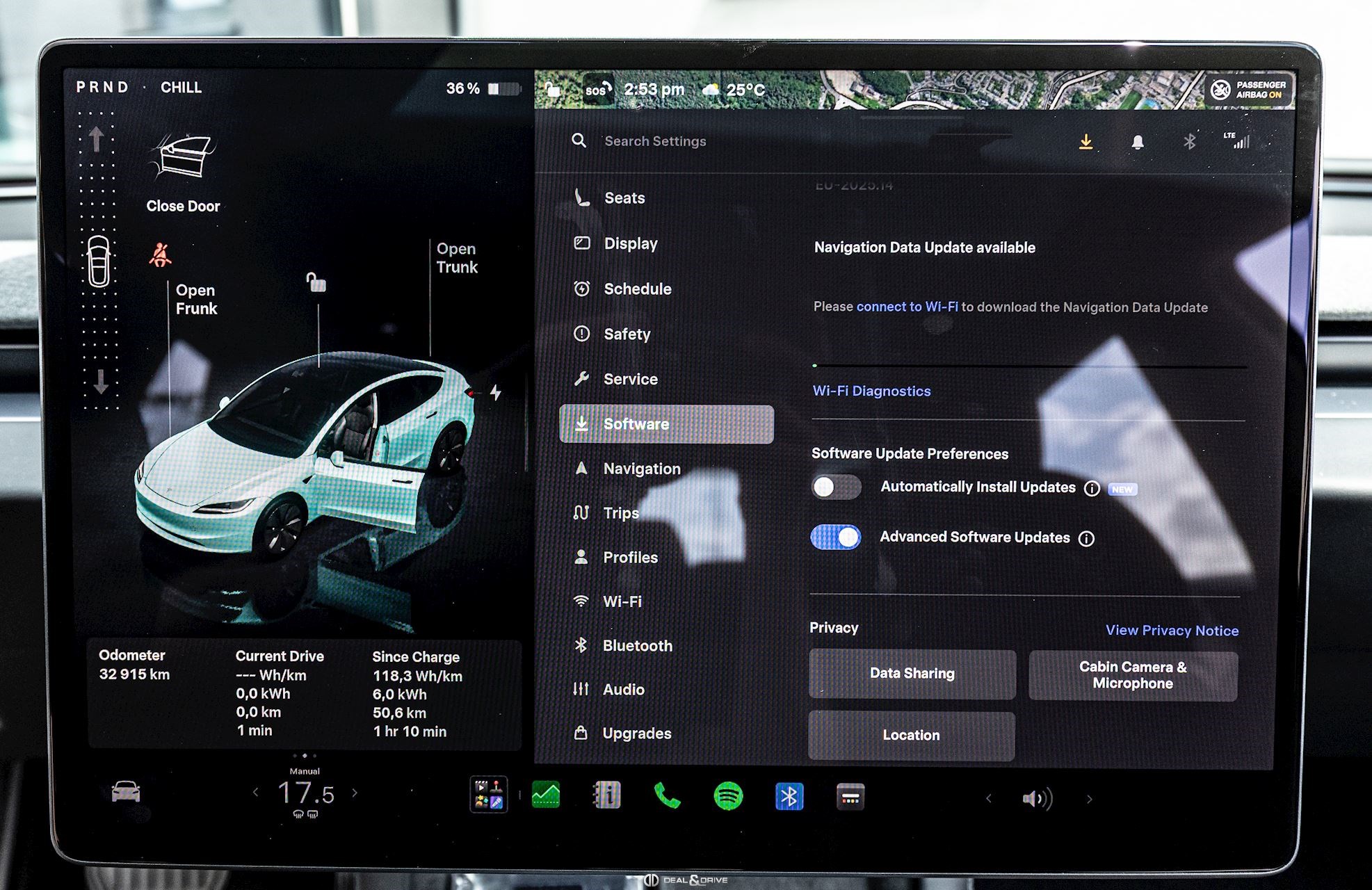Open the app launcher in the dock
The image size is (1372, 890).
pyautogui.click(x=489, y=795)
